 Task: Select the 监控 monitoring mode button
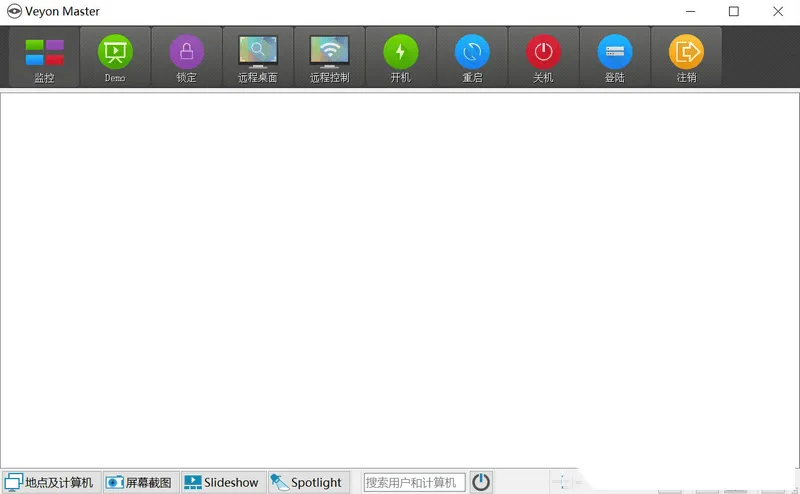(x=44, y=57)
